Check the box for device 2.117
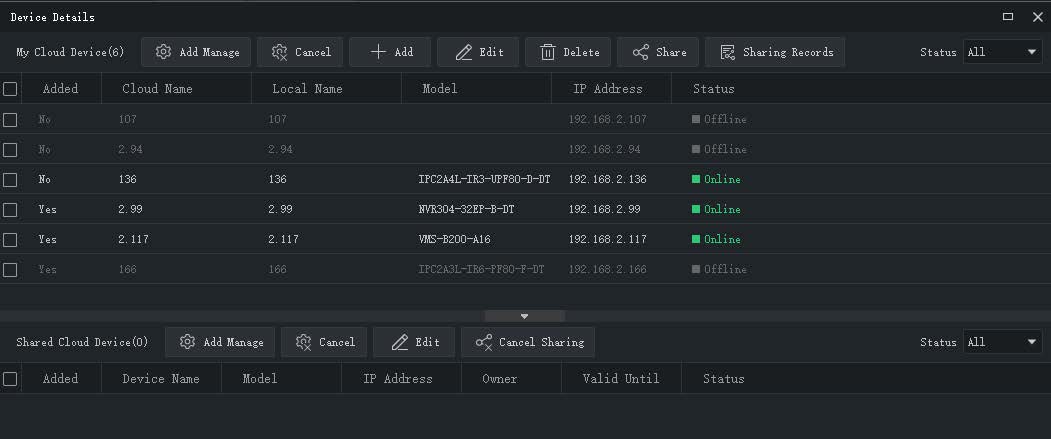 (x=10, y=239)
